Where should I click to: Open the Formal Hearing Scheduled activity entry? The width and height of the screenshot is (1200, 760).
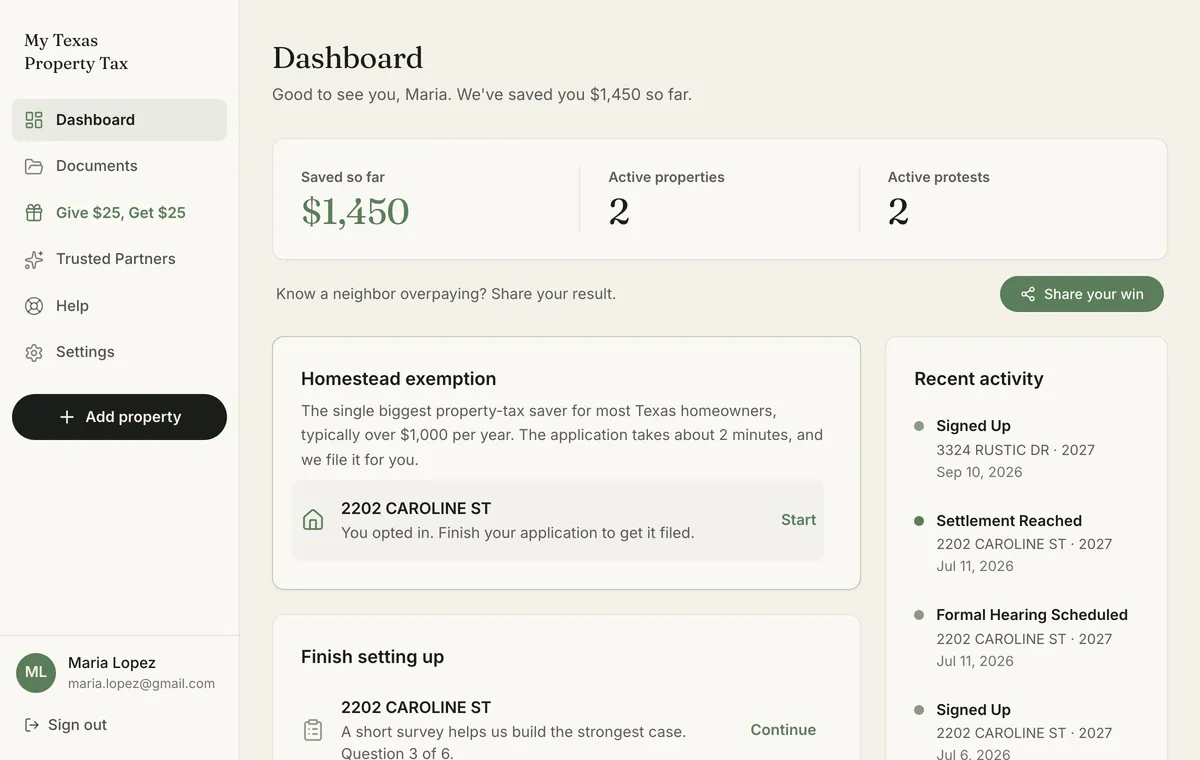pyautogui.click(x=1021, y=638)
